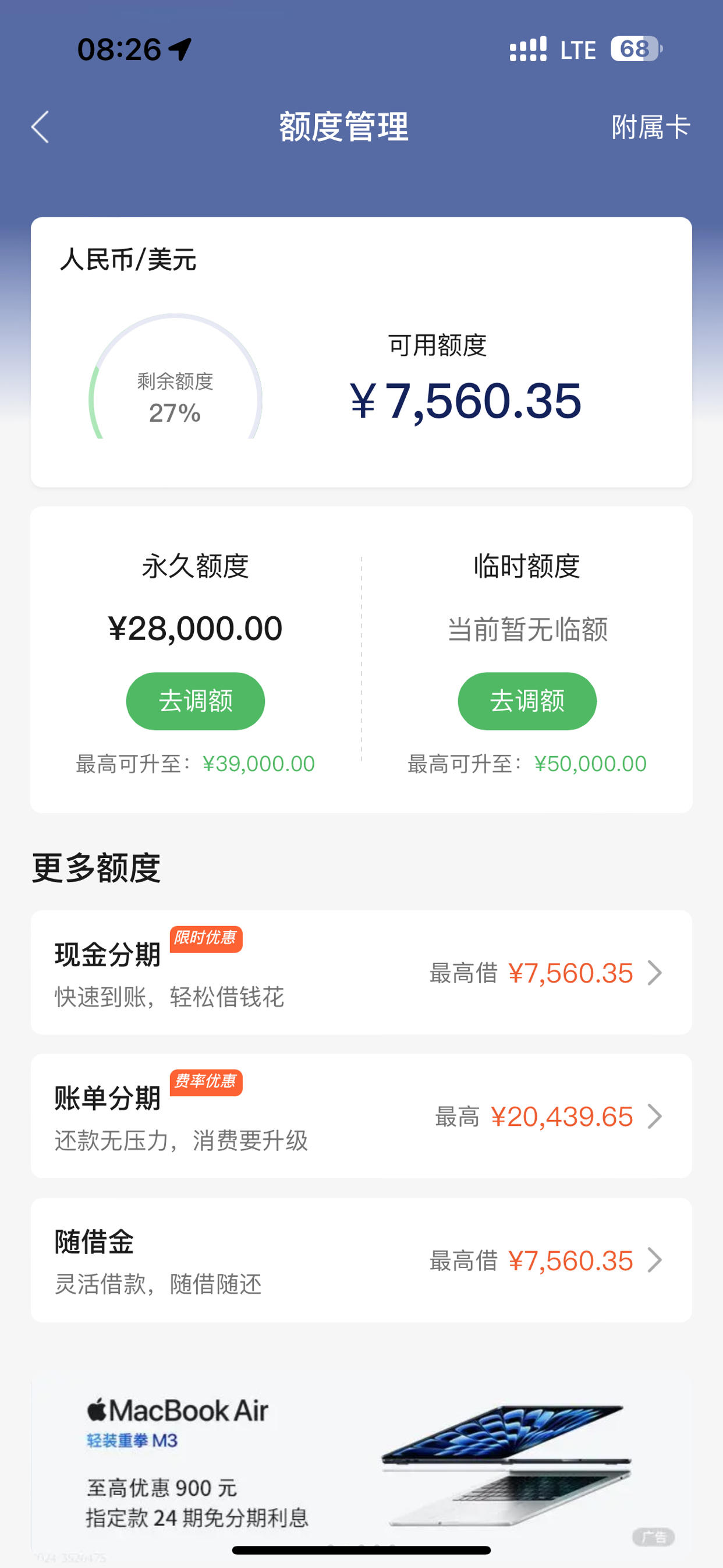
Task: Tap the ¥39,000.00 maximum limit text
Action: [258, 763]
